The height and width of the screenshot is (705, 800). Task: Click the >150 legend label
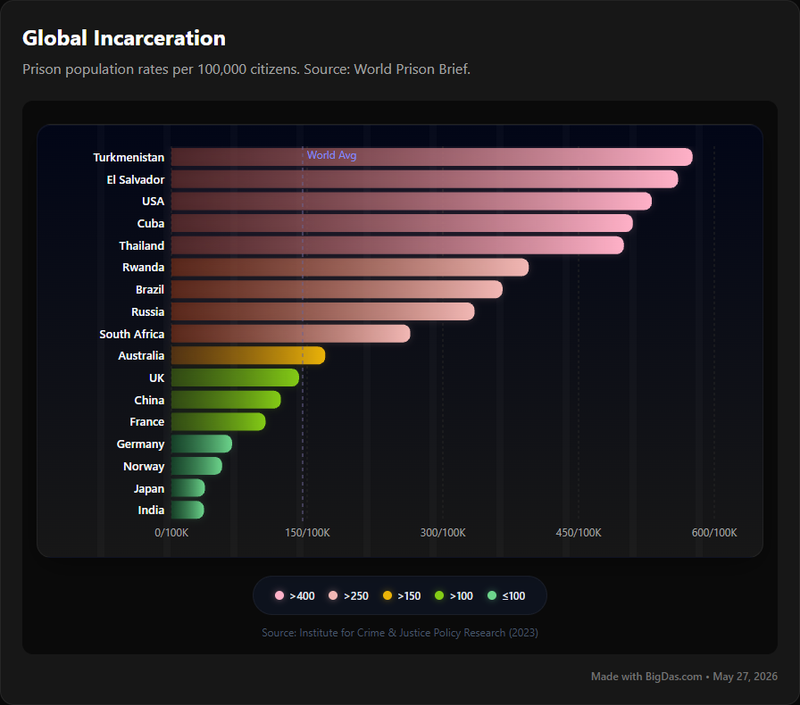tap(409, 596)
